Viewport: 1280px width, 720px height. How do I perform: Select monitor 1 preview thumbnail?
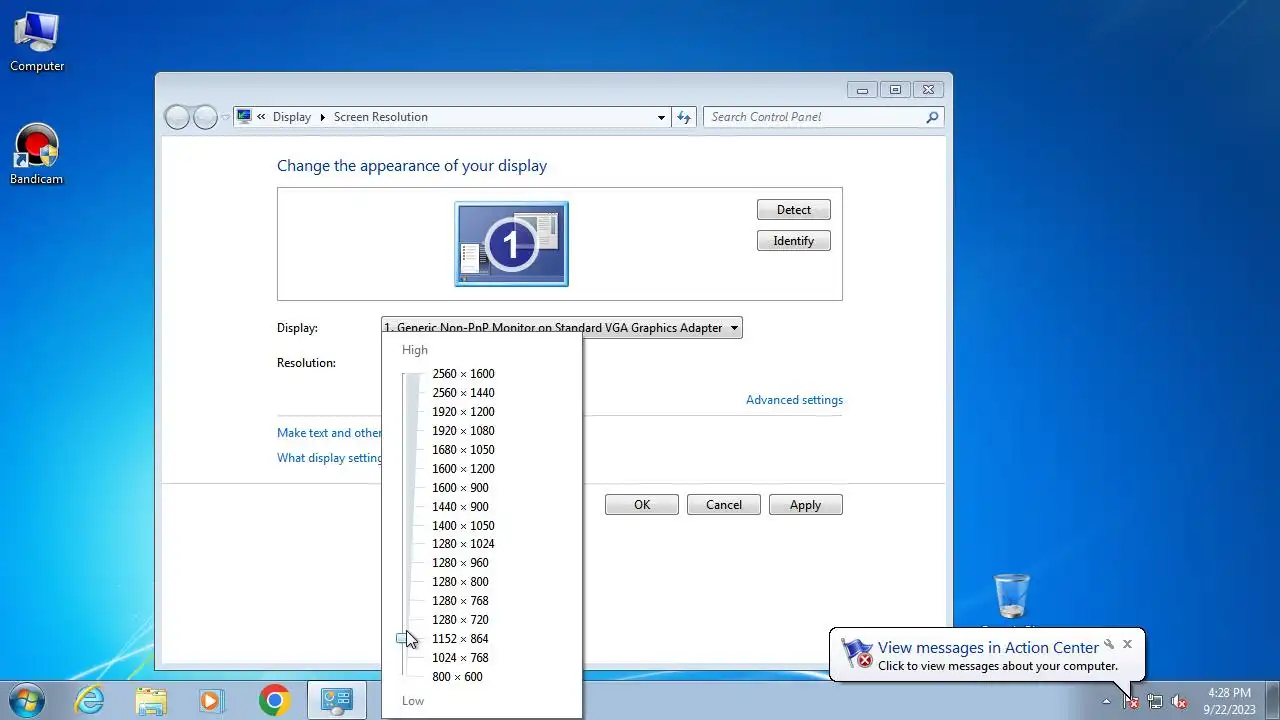pos(511,244)
